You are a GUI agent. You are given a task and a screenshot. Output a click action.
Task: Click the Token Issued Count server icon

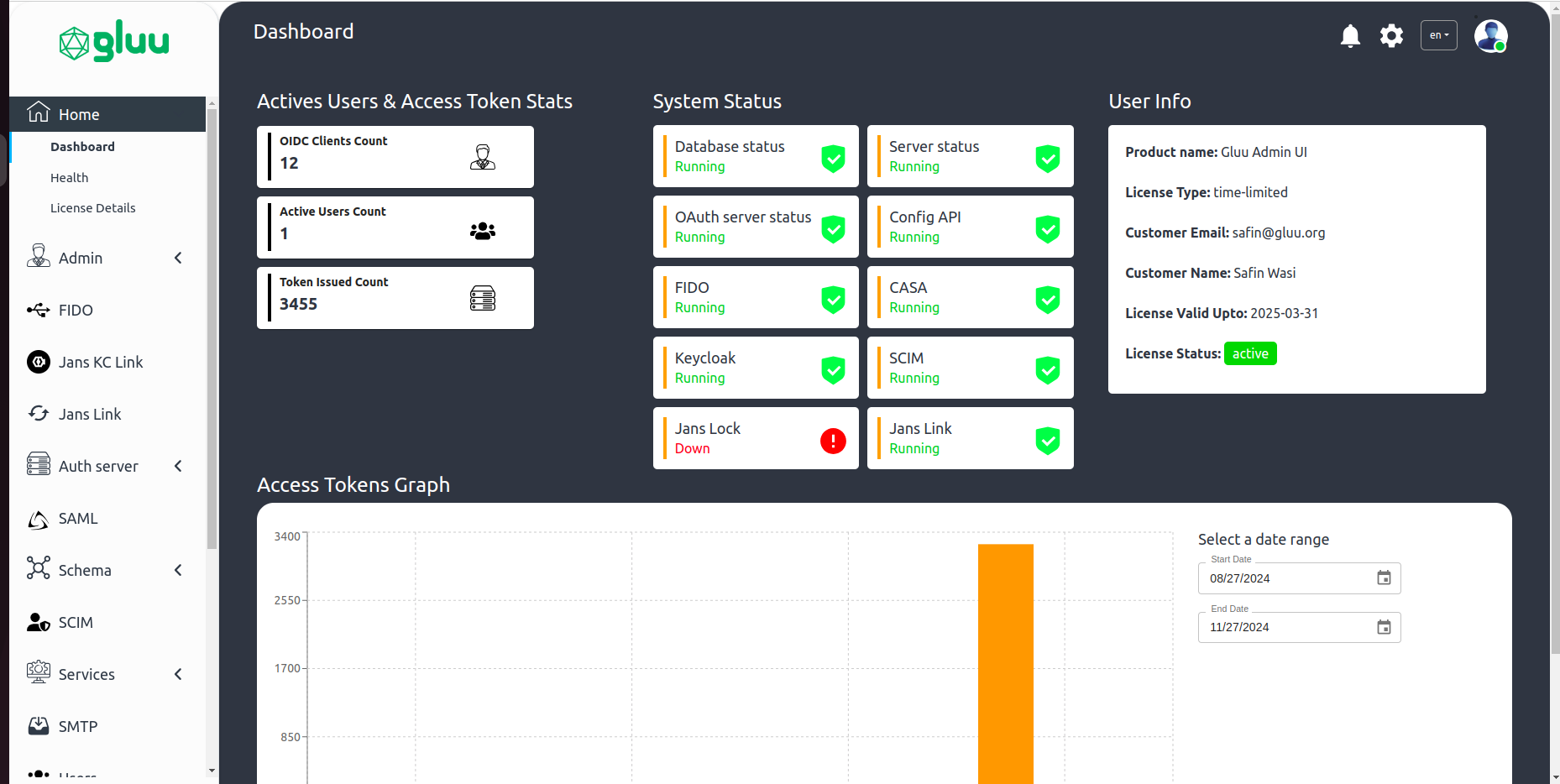pos(483,298)
